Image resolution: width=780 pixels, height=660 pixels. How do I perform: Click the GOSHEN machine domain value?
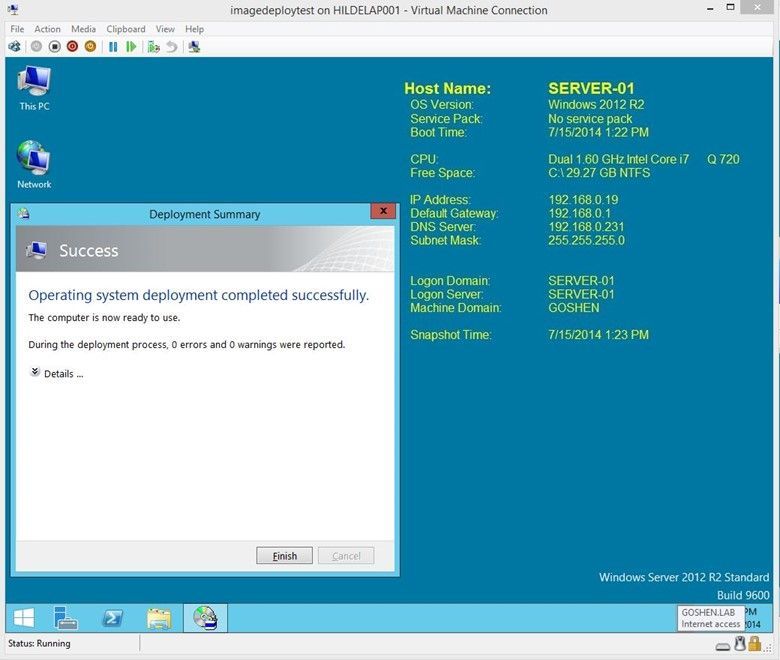point(574,308)
